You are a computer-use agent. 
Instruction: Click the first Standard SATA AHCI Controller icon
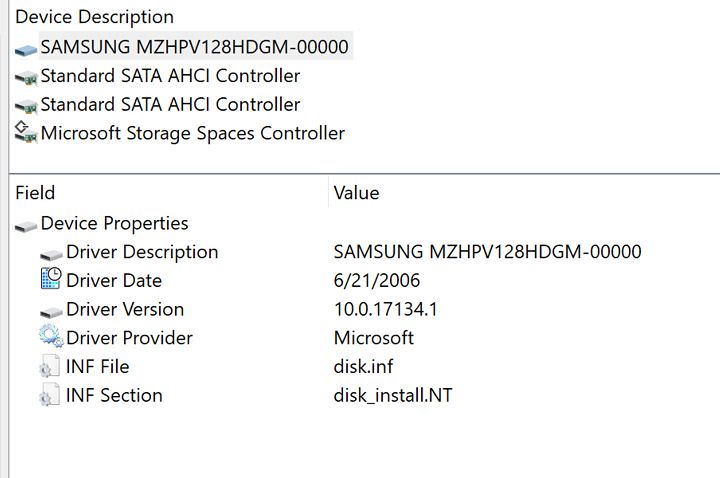click(26, 77)
